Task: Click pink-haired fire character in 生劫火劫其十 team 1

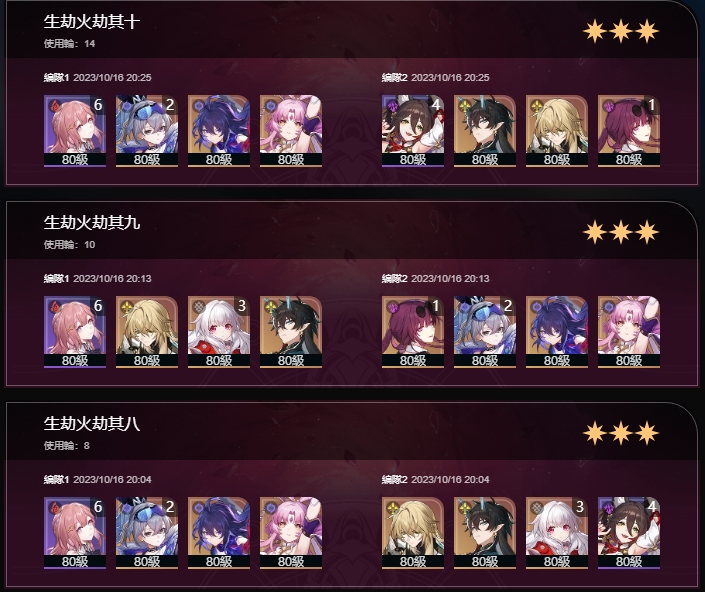Action: tap(75, 131)
